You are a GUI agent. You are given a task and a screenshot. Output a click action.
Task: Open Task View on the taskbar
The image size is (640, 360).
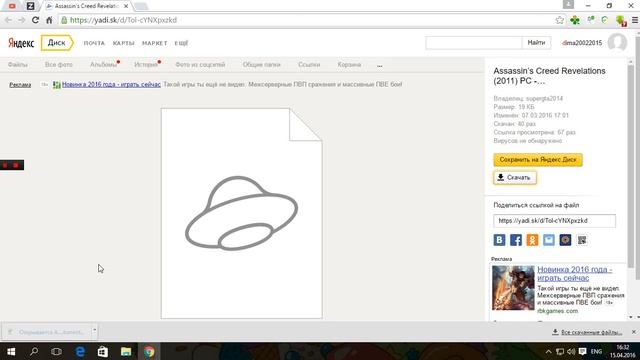56,351
